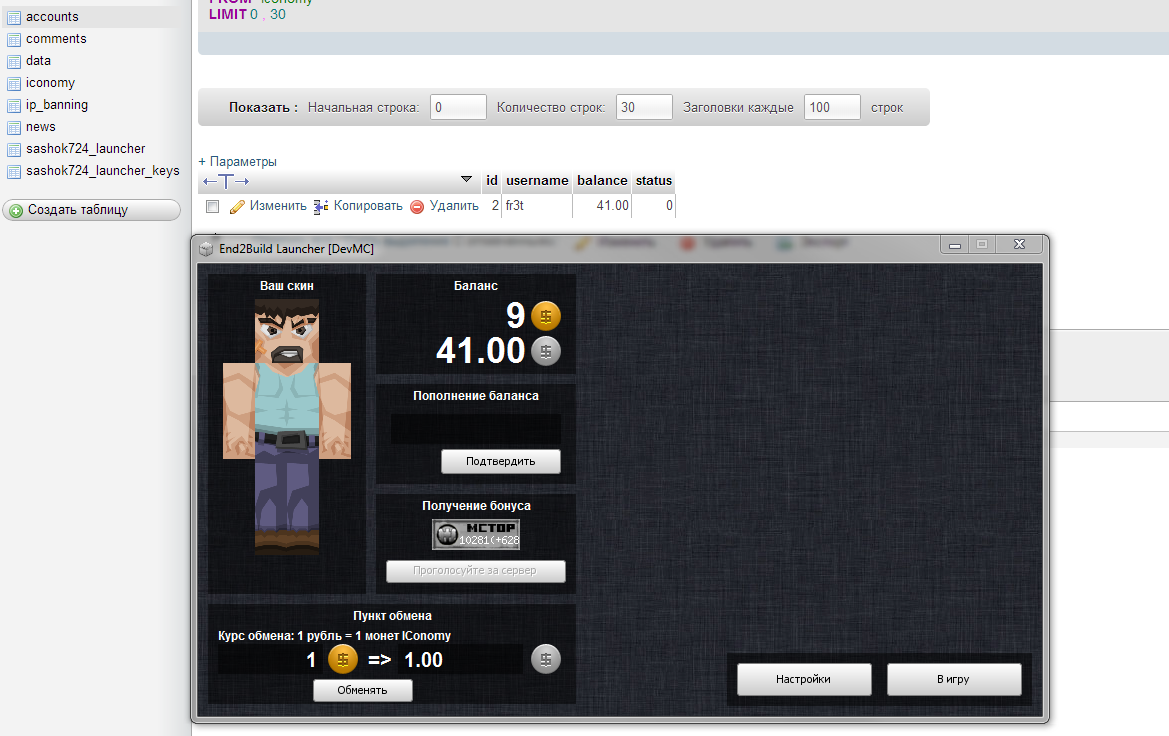Click the Изменить link for fr3t
Image resolution: width=1169 pixels, height=736 pixels.
coord(277,206)
